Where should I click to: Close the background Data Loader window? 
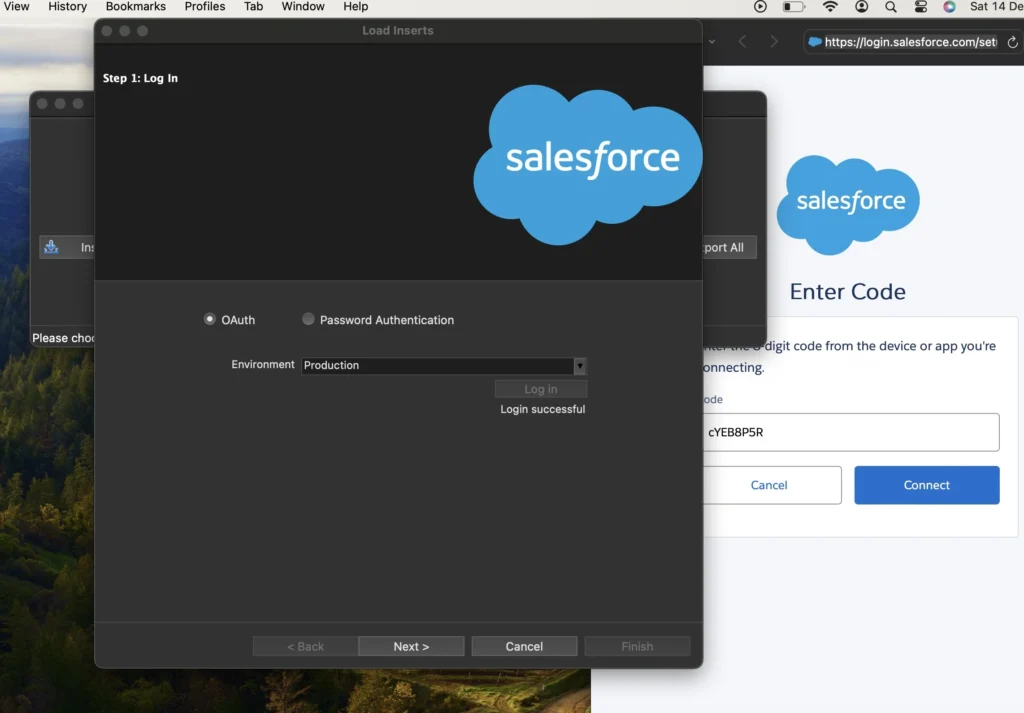[42, 104]
